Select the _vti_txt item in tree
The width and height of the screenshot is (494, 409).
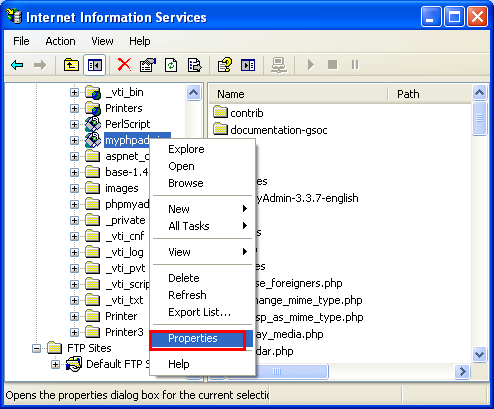[x=124, y=300]
